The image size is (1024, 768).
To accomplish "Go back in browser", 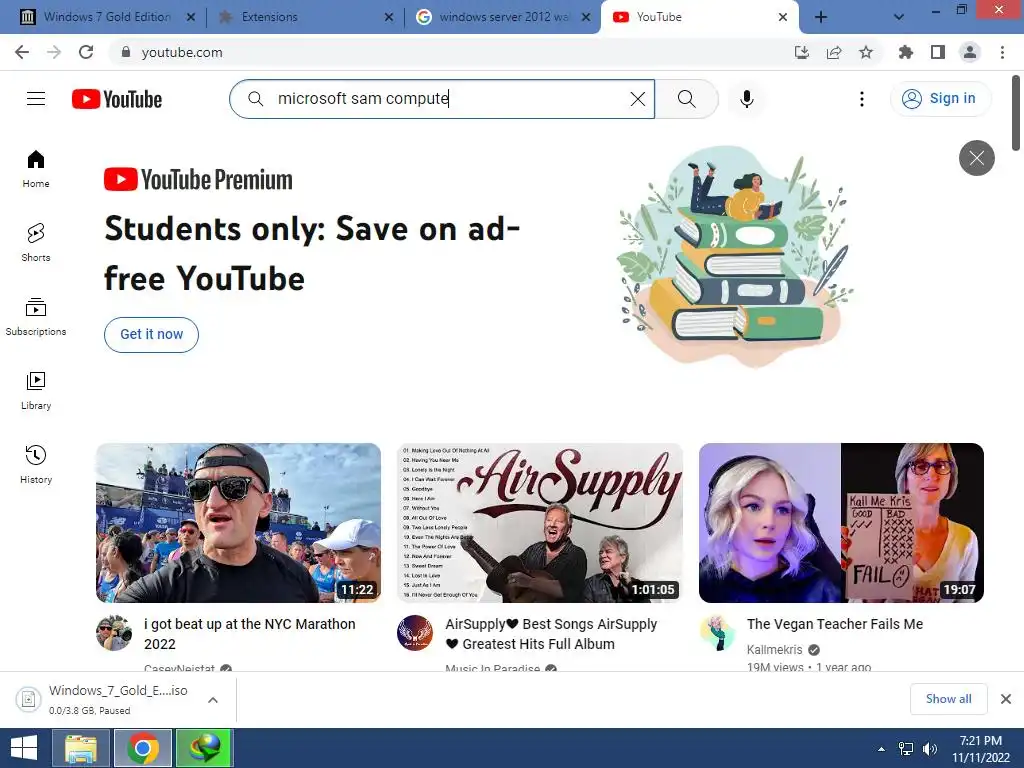I will 22,52.
